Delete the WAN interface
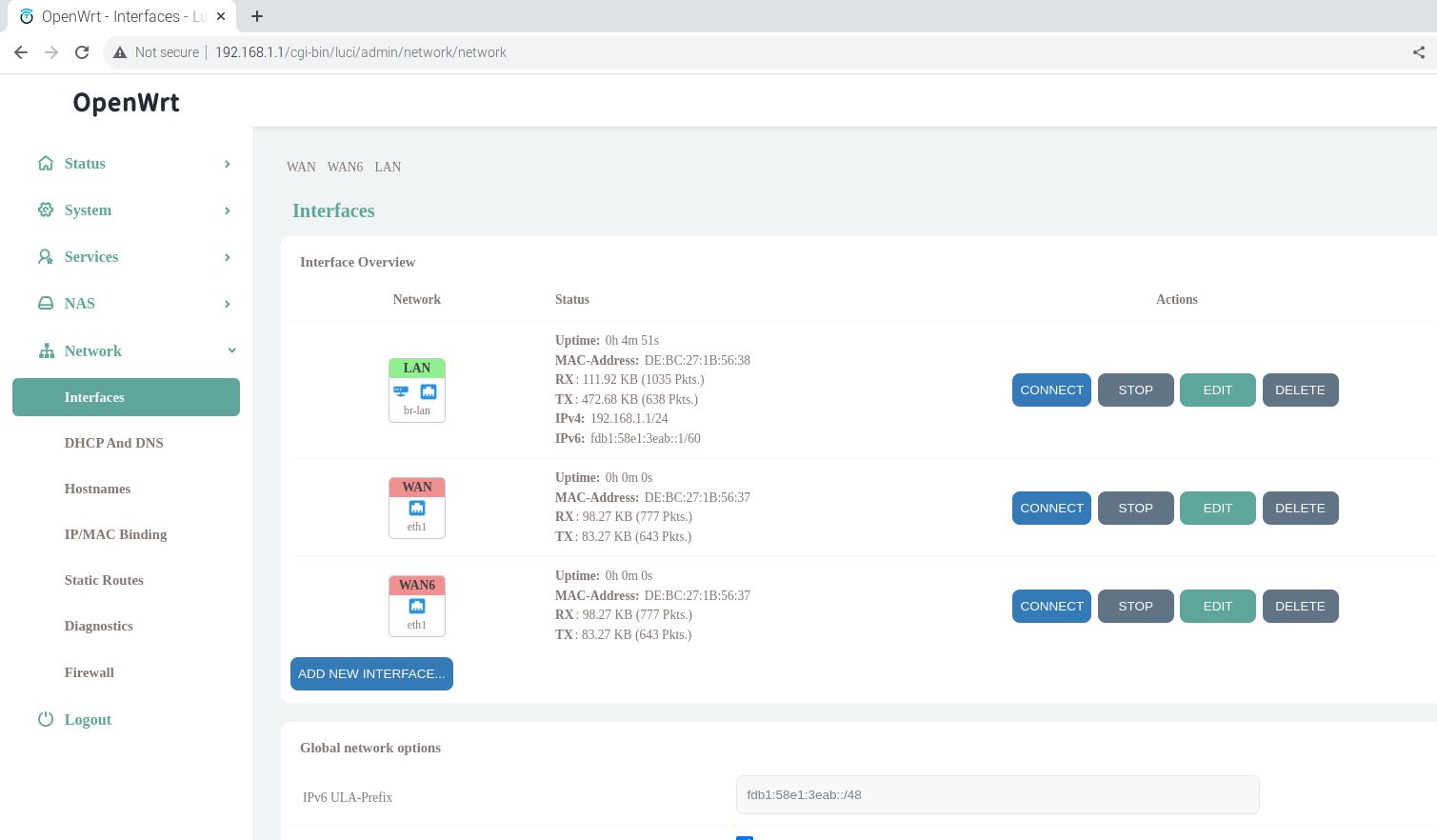Screen dimensions: 1437x840 tap(1300, 508)
